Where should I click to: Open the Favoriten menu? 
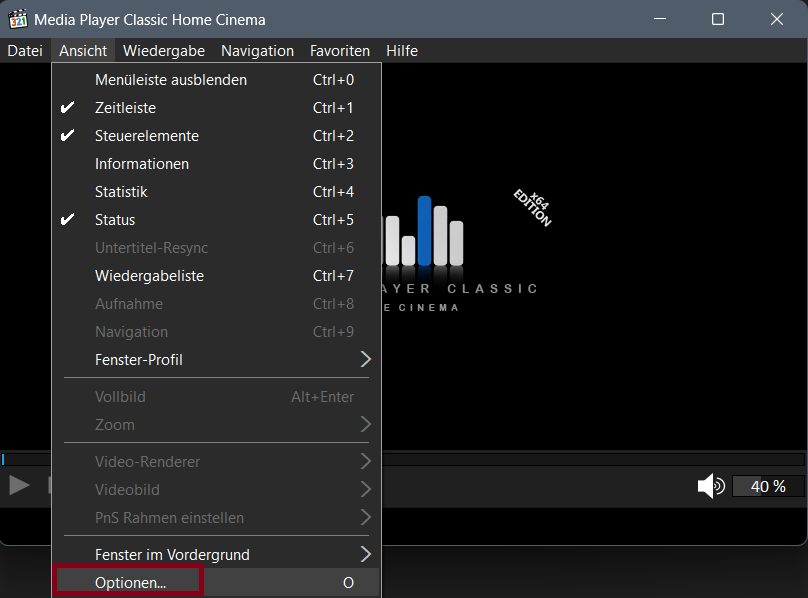(x=340, y=51)
